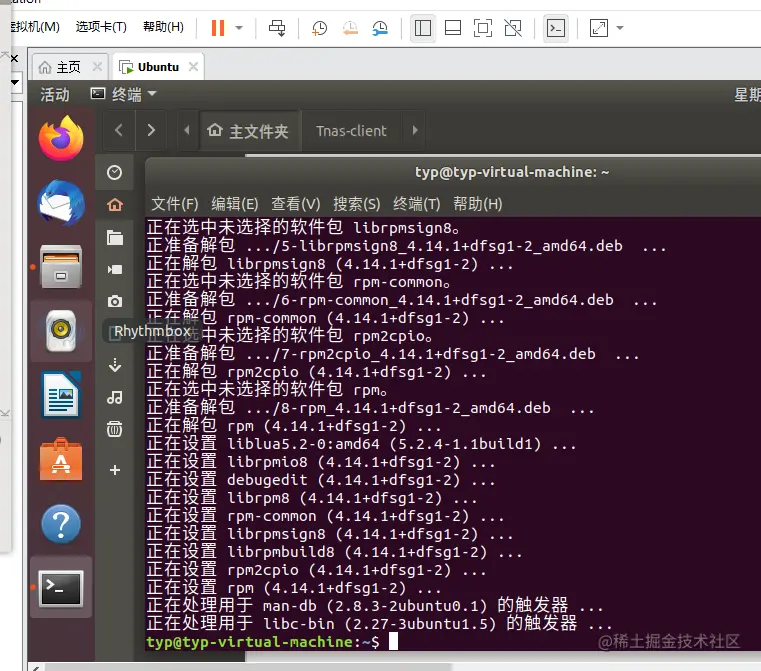Open the folder icon in Files sidebar
This screenshot has height=671, width=761.
coord(115,237)
